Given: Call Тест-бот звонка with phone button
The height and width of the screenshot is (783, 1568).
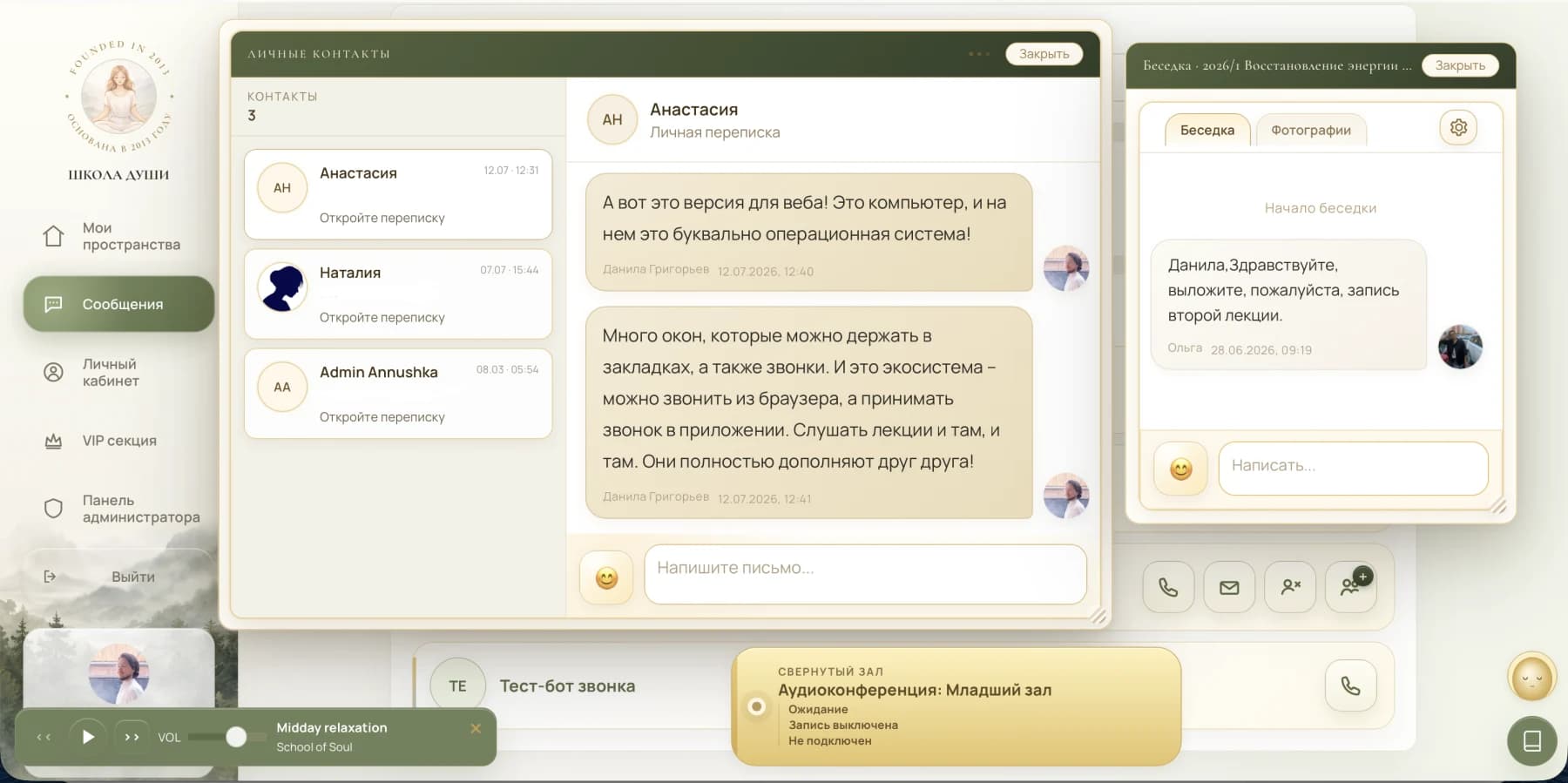Looking at the screenshot, I should [1351, 685].
